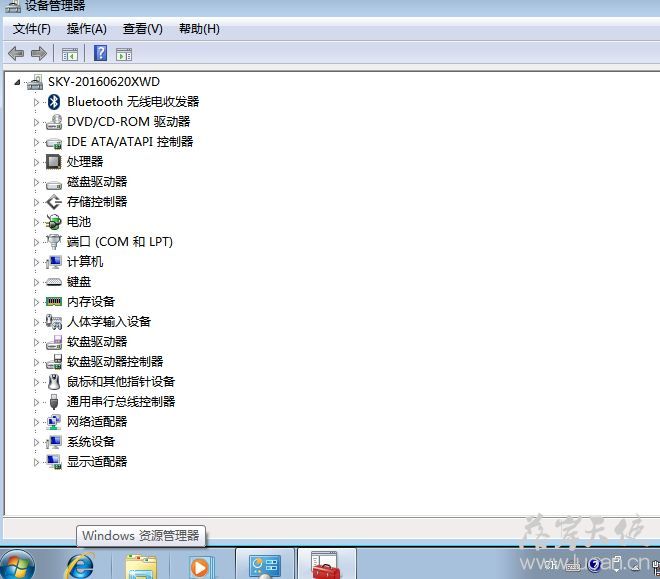
Task: Expand the 显示适配器 node arrow
Action: point(36,462)
